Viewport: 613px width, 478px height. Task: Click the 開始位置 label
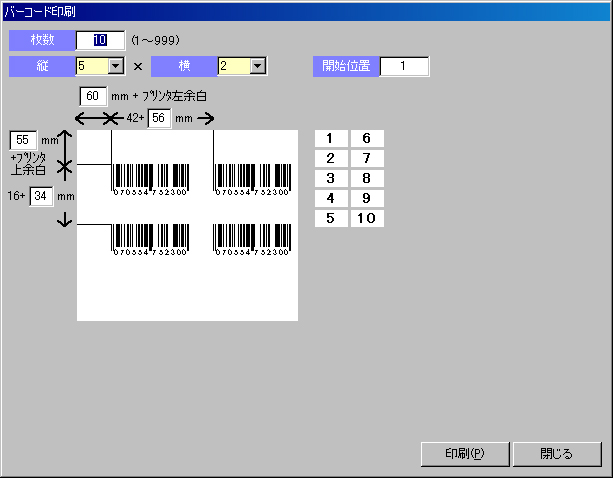click(x=346, y=66)
